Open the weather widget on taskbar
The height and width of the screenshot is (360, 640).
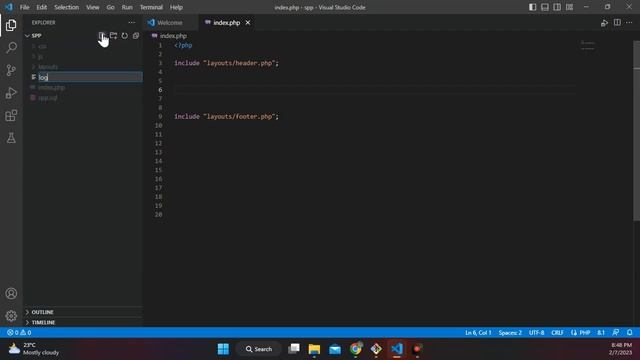pyautogui.click(x=34, y=349)
